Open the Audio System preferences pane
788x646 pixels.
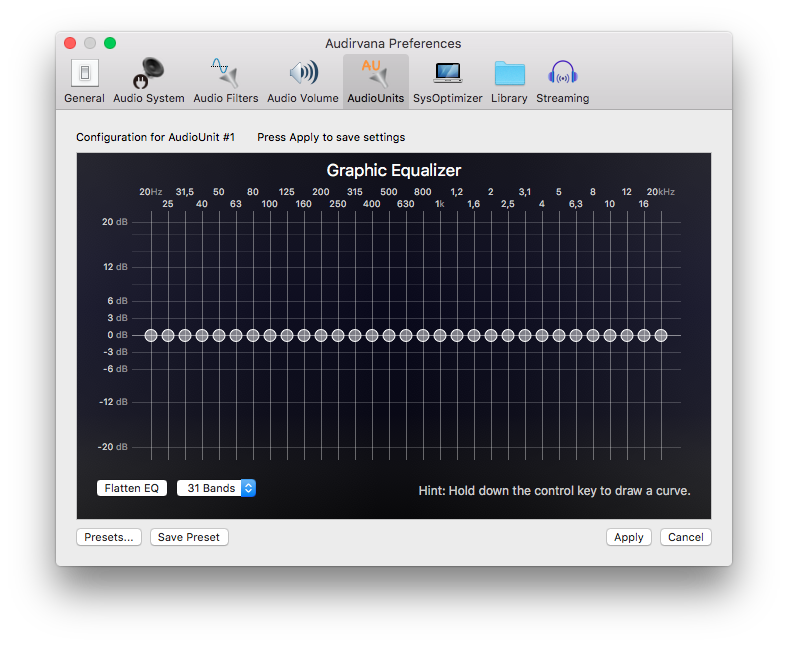149,81
